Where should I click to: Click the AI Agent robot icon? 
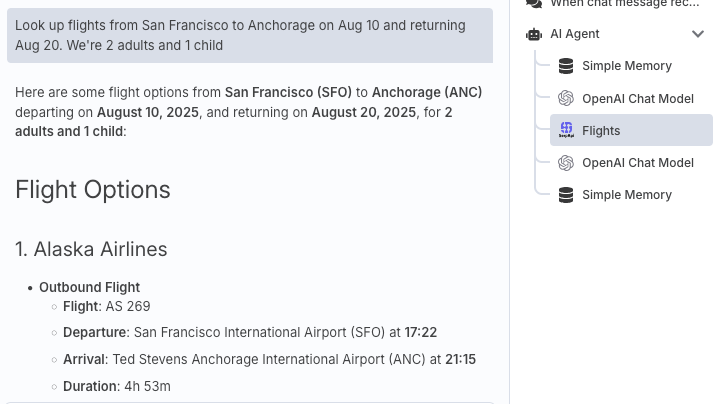pos(534,34)
